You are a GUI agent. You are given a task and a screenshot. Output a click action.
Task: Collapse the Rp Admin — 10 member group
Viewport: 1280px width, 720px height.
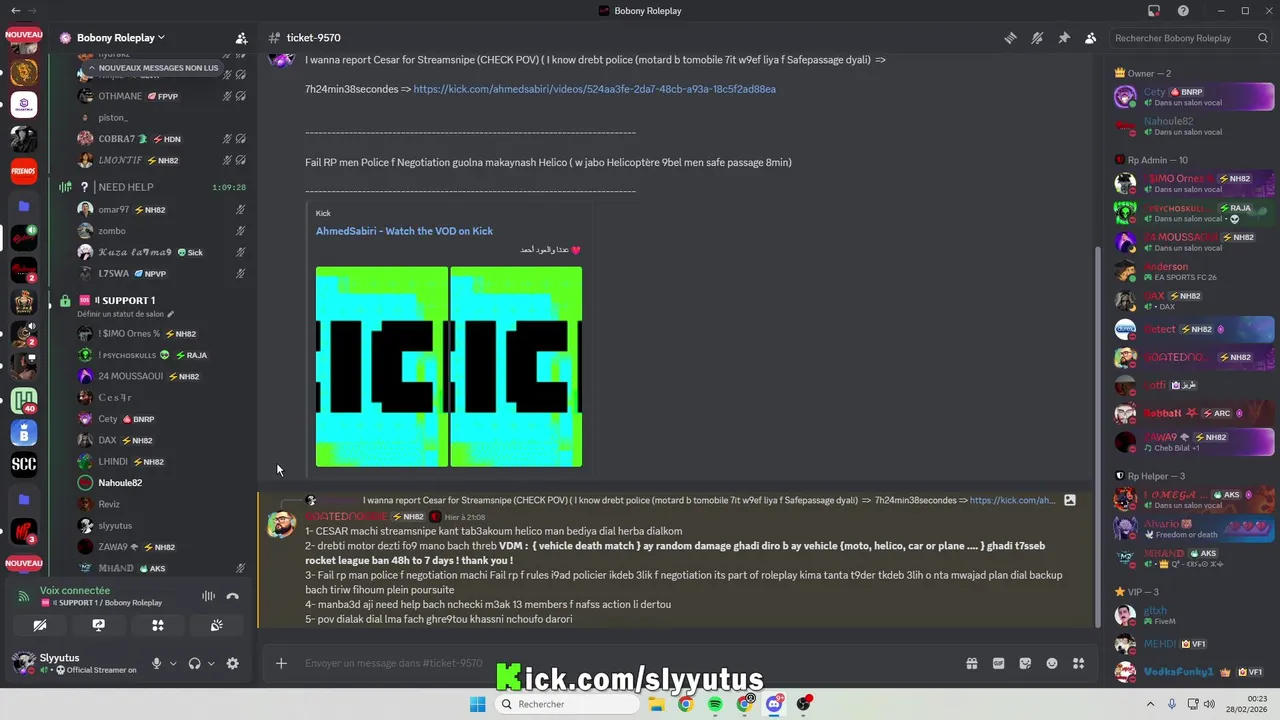point(1158,160)
